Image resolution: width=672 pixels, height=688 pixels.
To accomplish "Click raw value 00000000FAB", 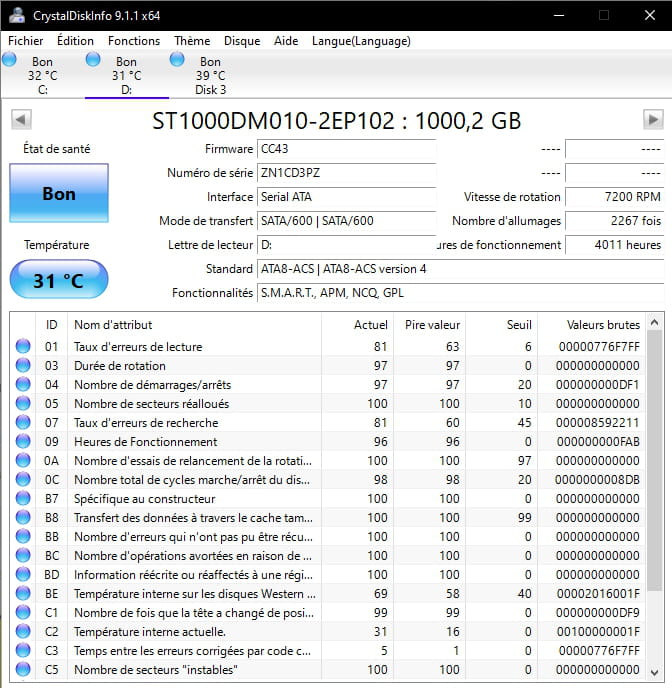I will tap(598, 441).
